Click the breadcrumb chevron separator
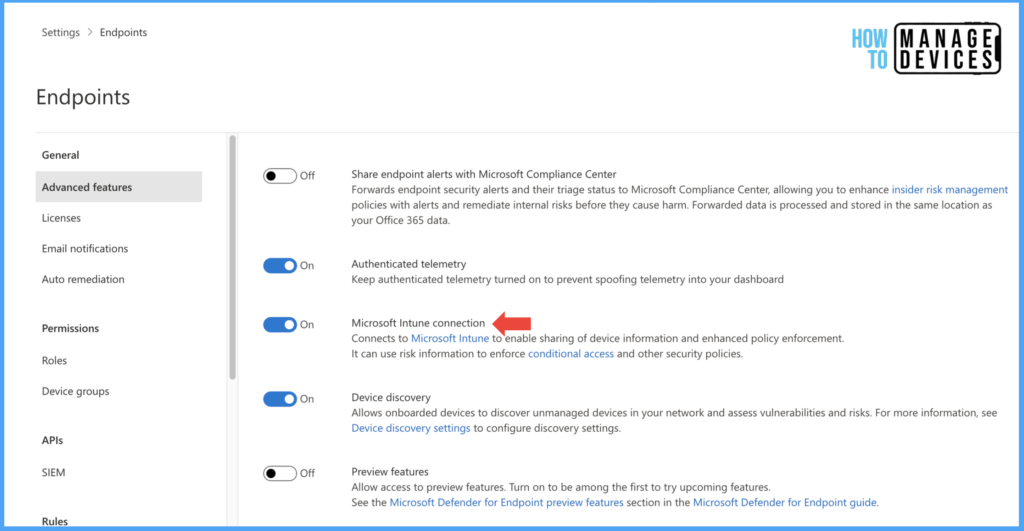 pyautogui.click(x=90, y=32)
